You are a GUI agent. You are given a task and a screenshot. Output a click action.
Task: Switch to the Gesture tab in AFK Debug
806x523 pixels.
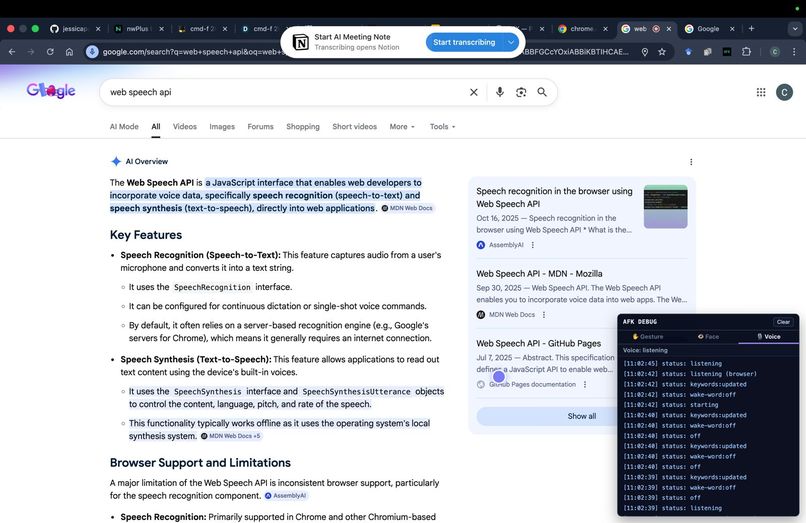[648, 336]
